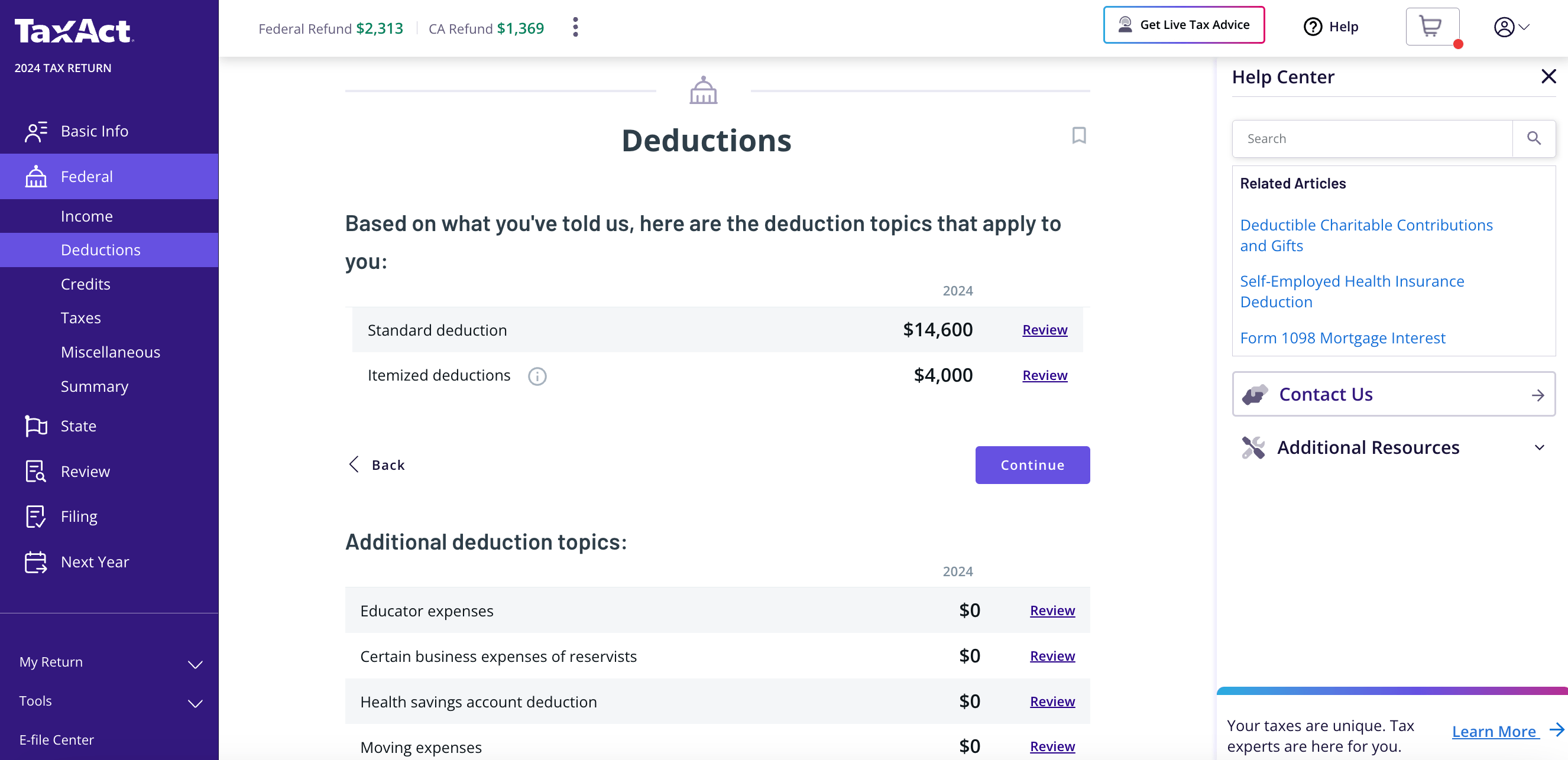Click Get Live Tax Advice button

click(x=1183, y=25)
